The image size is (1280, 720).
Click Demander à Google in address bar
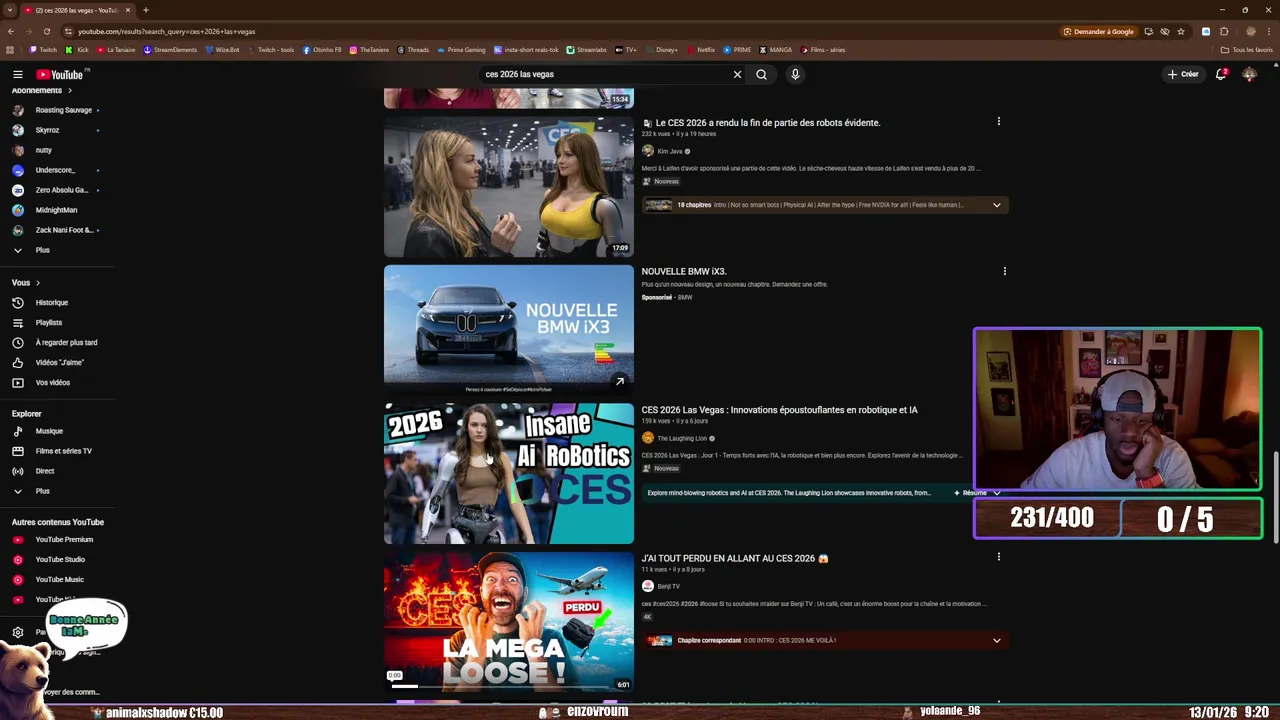point(1099,31)
